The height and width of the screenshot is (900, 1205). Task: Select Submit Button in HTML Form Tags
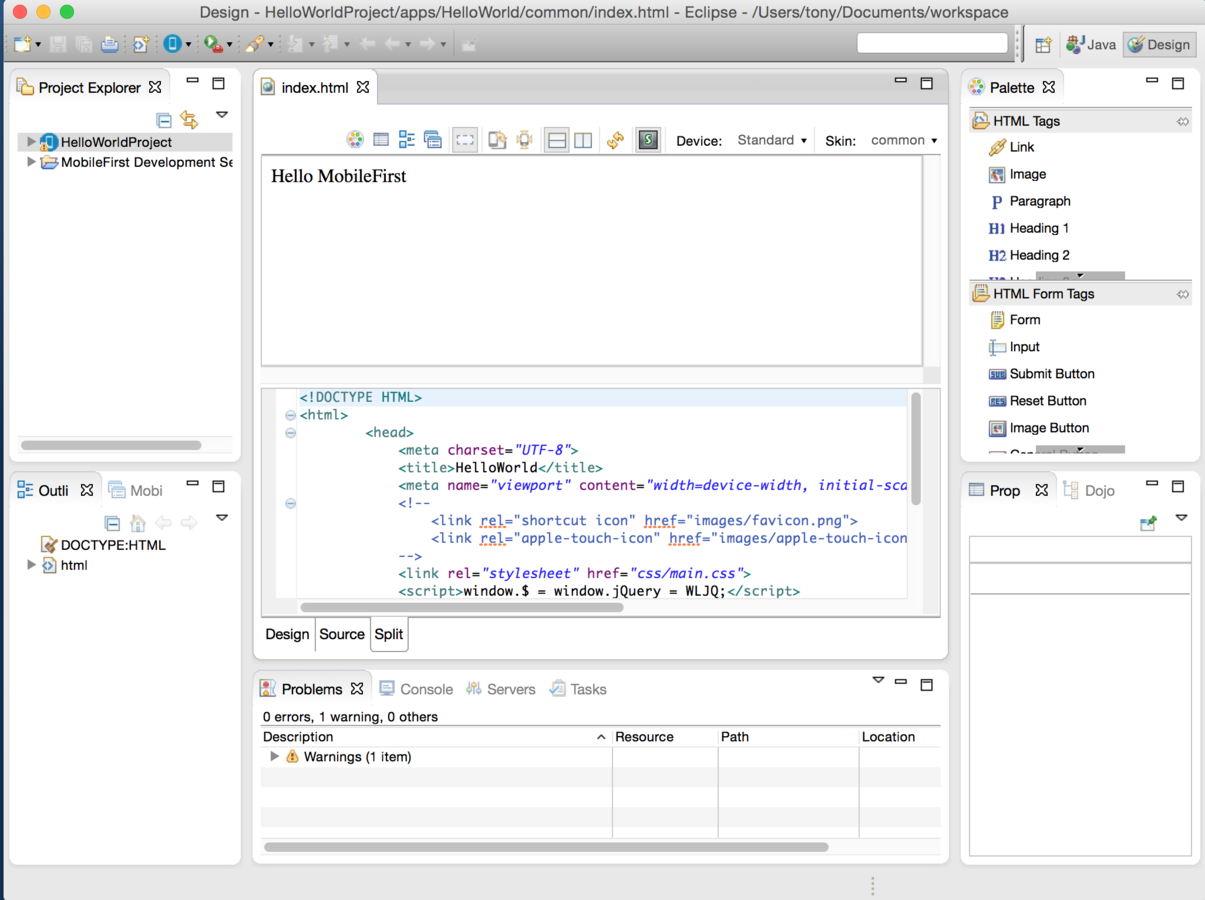click(1051, 374)
